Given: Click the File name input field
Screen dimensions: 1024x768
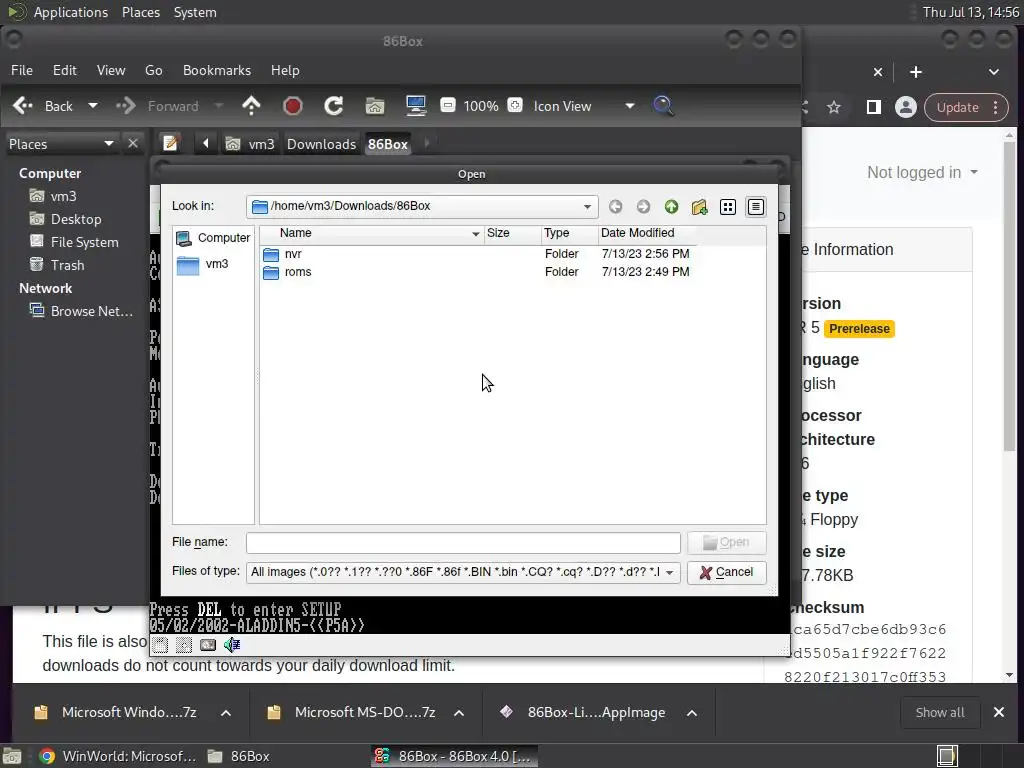Looking at the screenshot, I should pos(463,543).
